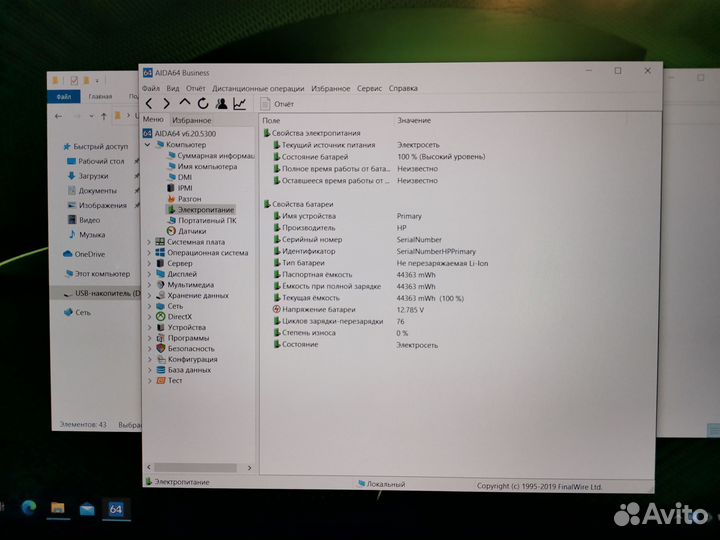Expand the Операционная система node
The image size is (720, 540).
[149, 253]
